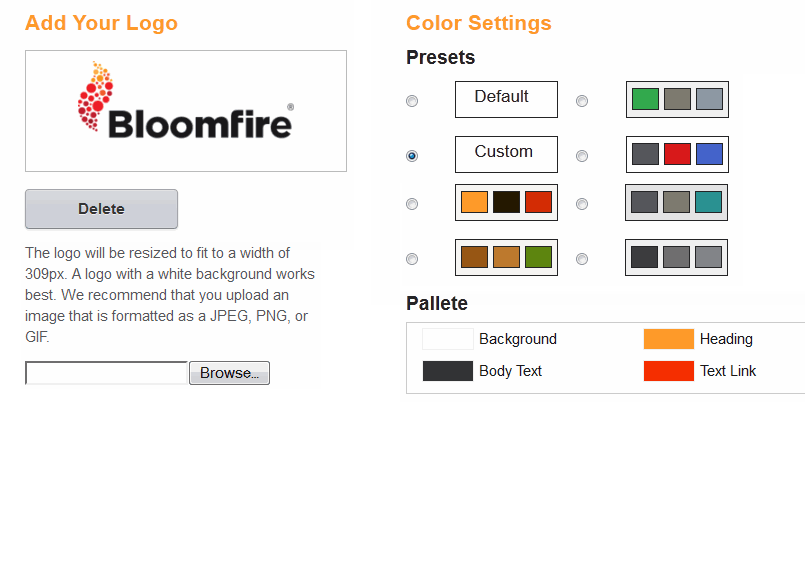Click the Bloomfire logo image
This screenshot has width=805, height=566.
[186, 110]
